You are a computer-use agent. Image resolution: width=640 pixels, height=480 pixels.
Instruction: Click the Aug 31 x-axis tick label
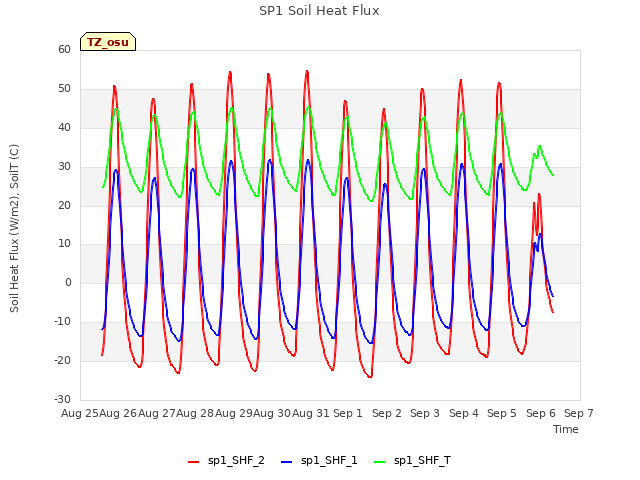click(310, 413)
